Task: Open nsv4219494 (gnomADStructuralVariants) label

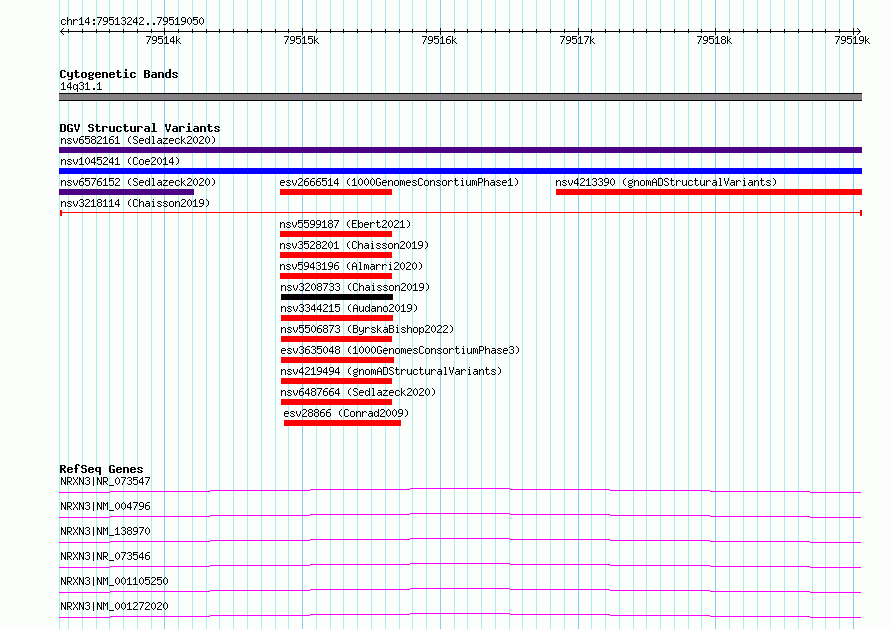Action: tap(391, 371)
